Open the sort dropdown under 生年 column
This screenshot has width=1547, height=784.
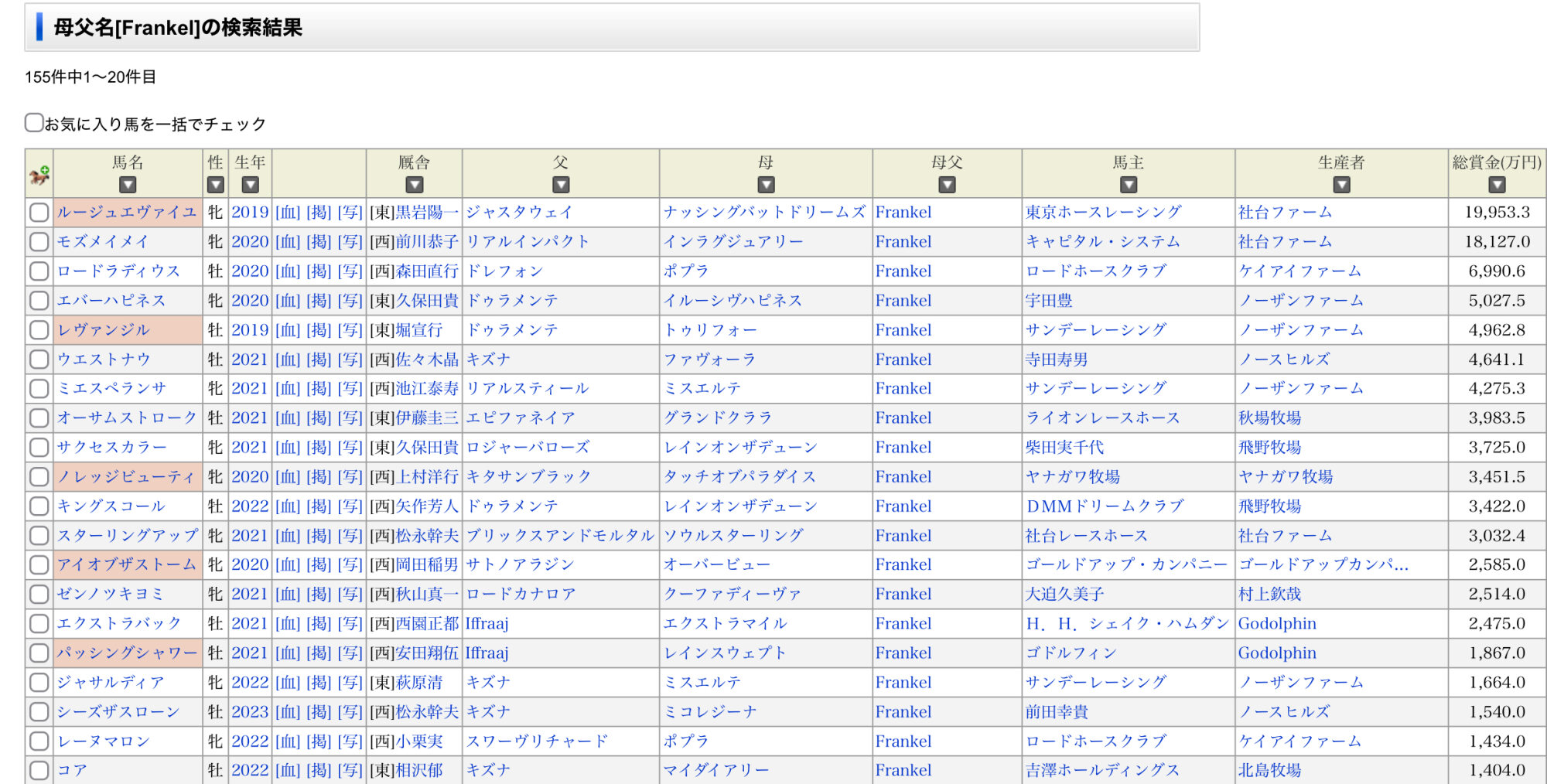click(250, 185)
